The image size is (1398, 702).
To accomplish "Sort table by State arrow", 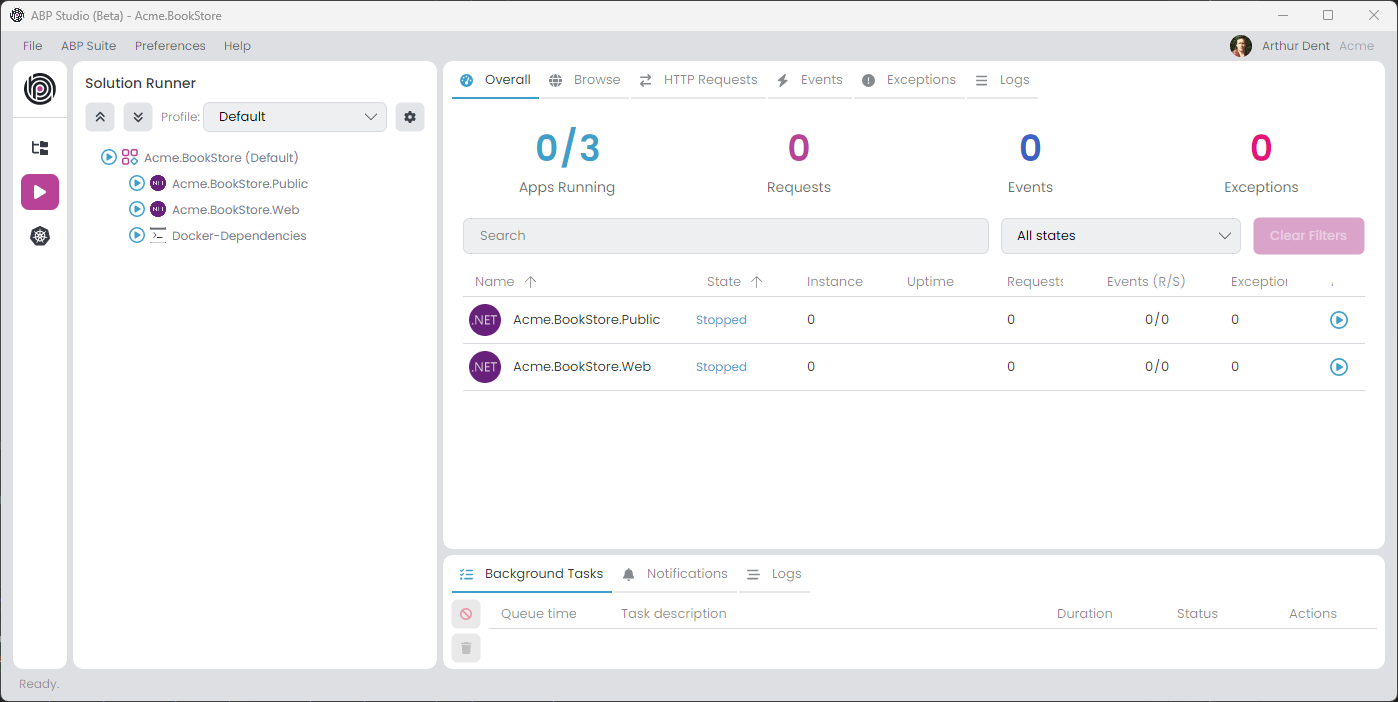I will tap(757, 281).
